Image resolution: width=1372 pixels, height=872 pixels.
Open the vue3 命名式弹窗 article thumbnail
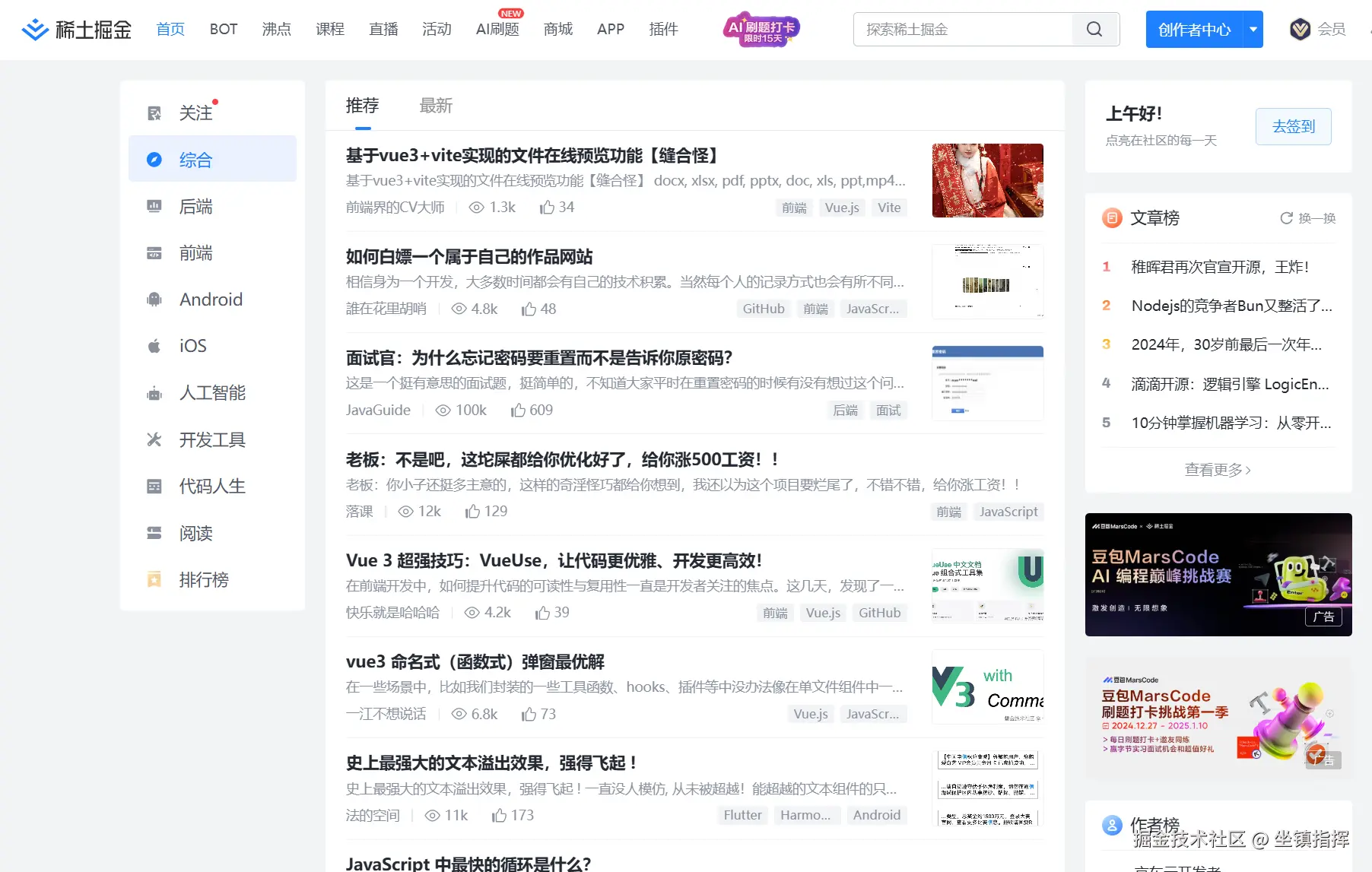coord(988,687)
